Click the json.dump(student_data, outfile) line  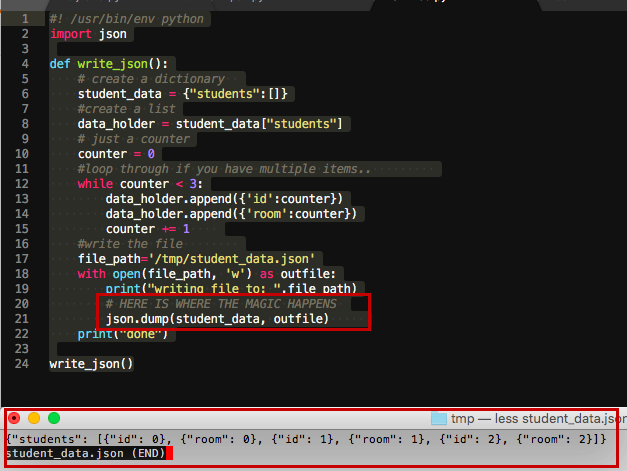[217, 319]
